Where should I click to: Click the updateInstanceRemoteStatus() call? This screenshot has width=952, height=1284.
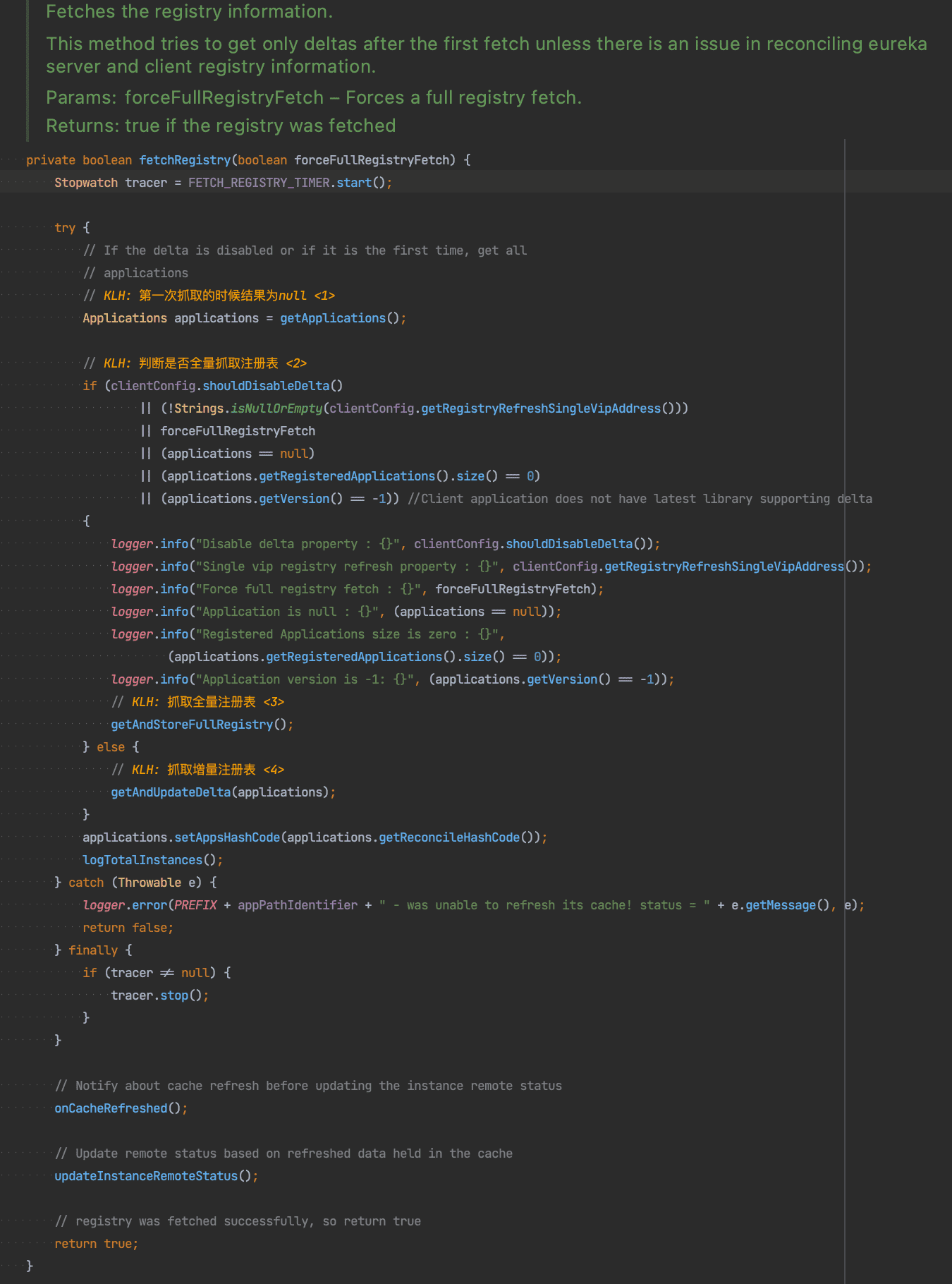pyautogui.click(x=153, y=1176)
